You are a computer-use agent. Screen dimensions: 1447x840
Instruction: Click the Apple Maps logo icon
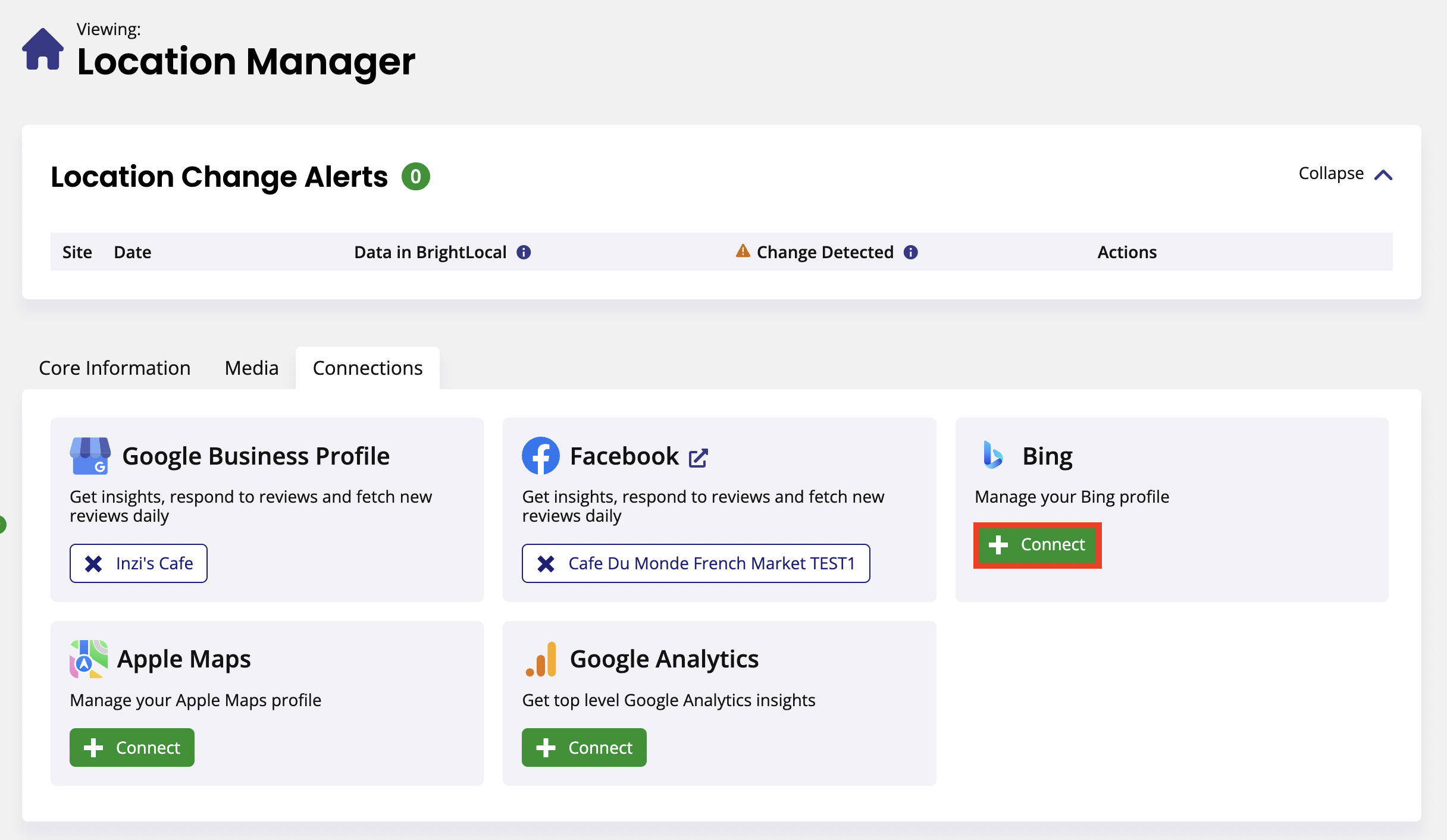point(89,659)
